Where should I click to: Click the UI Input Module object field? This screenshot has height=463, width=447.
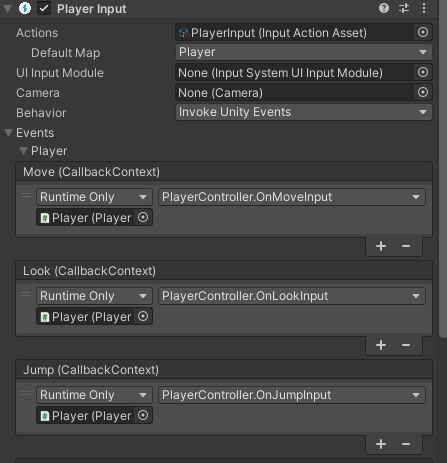coord(295,72)
